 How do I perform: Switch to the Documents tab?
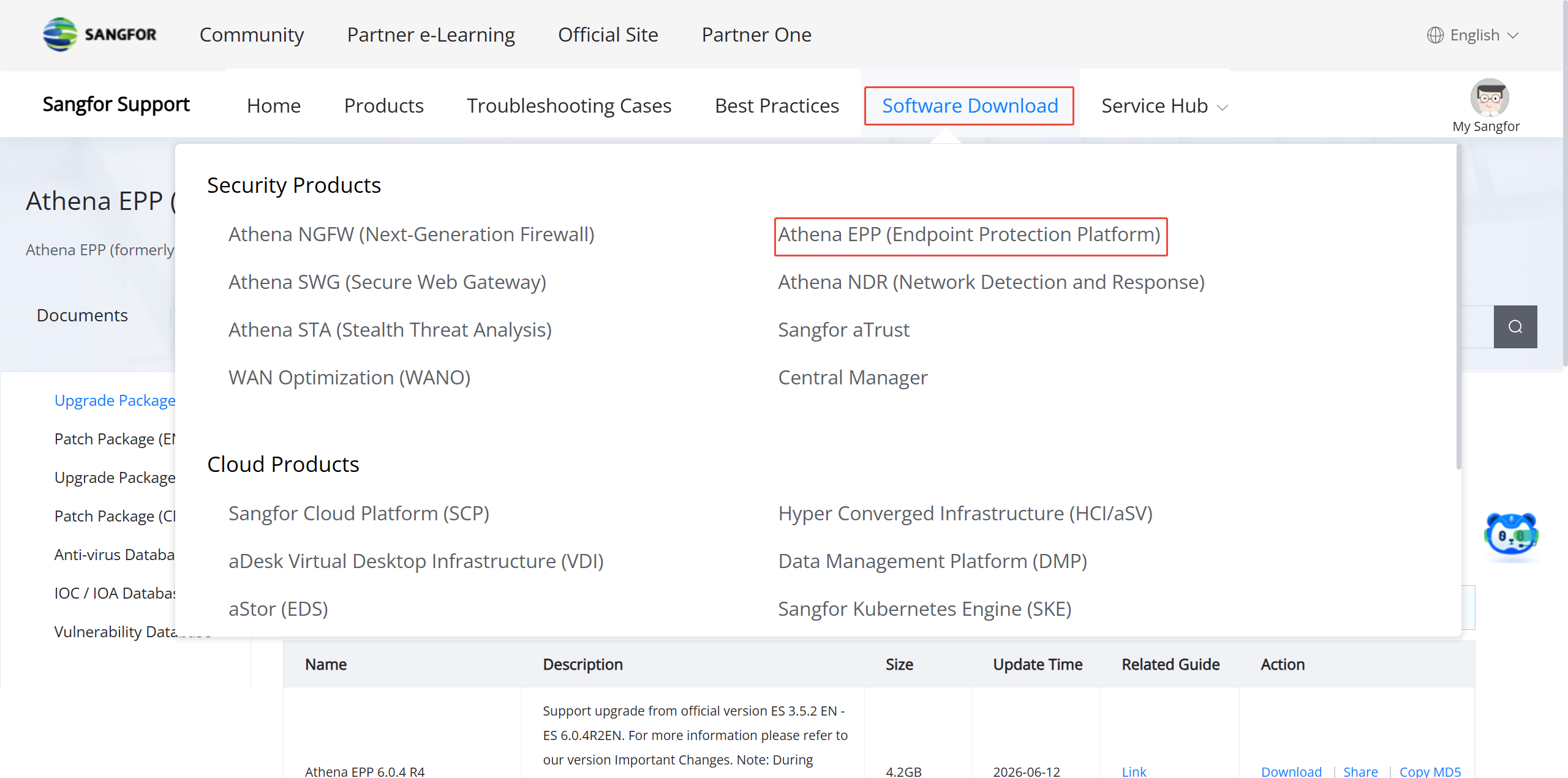(82, 315)
